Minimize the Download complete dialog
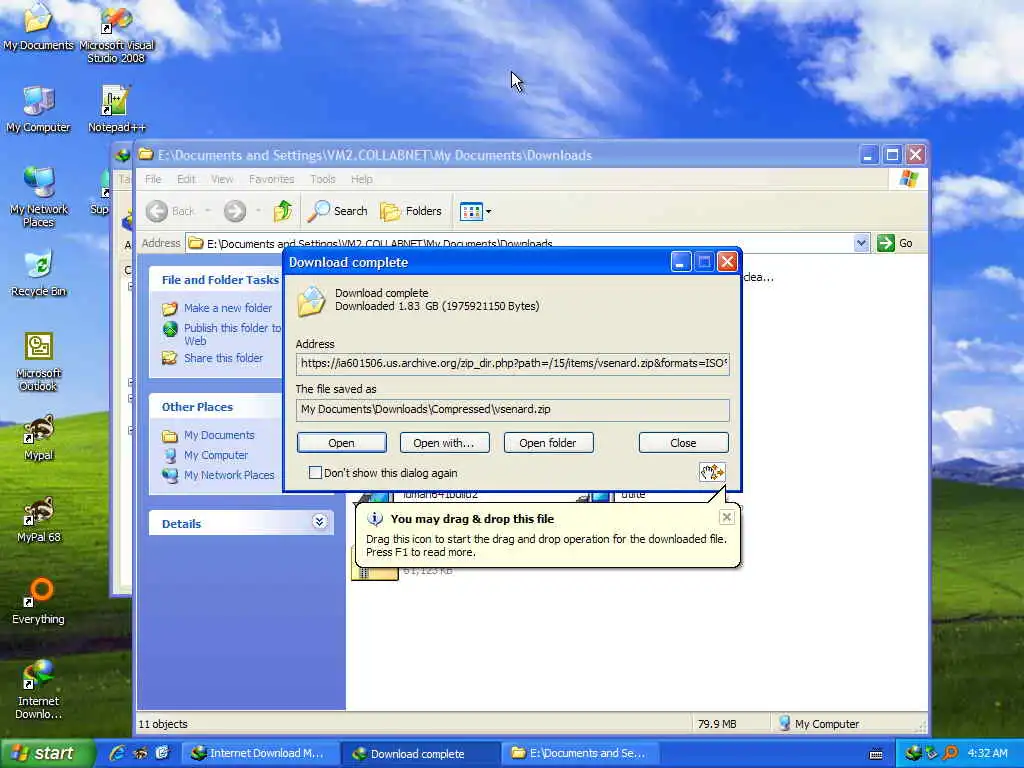 (x=680, y=263)
